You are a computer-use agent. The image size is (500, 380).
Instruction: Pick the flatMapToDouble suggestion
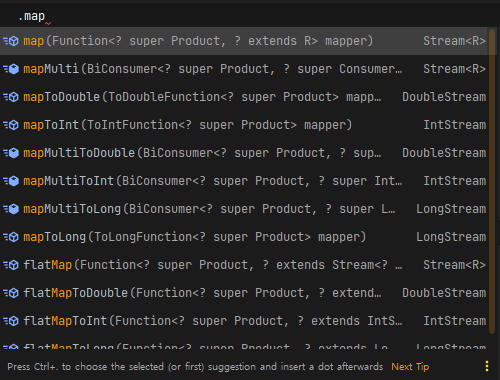pos(244,293)
